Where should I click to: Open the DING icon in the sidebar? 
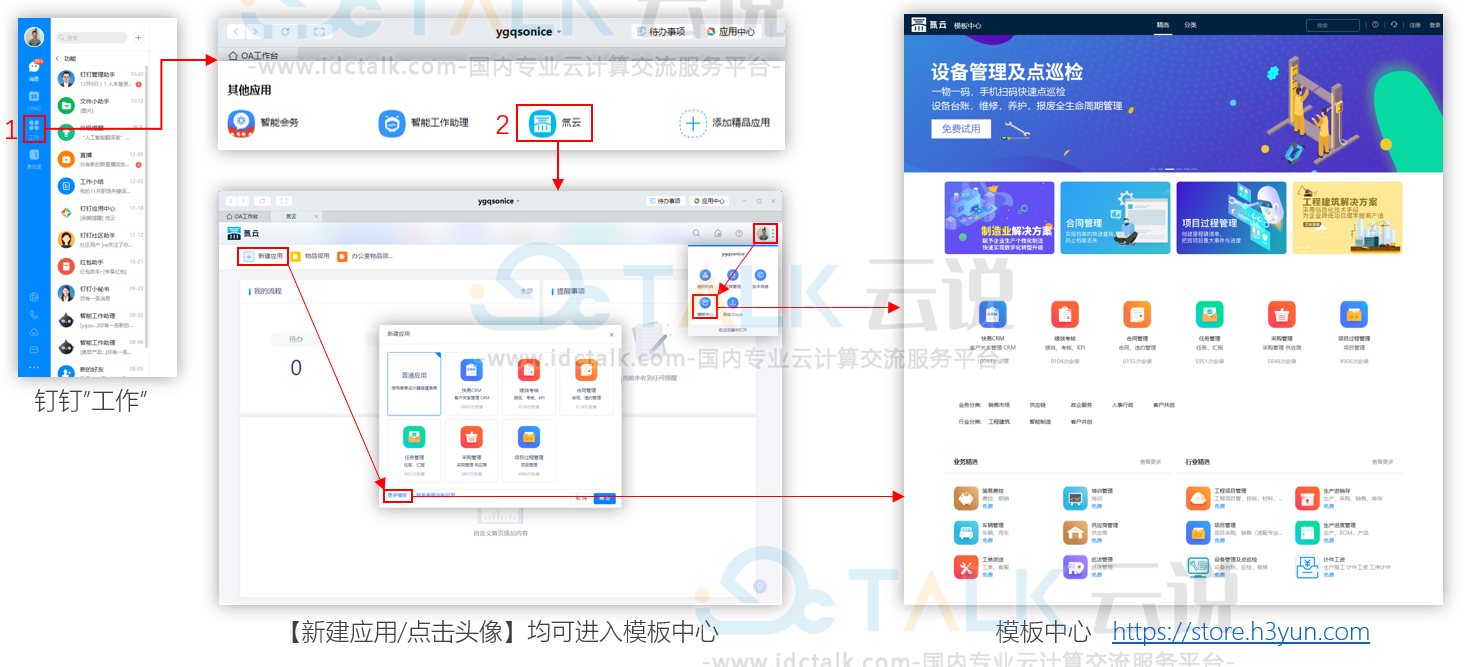coord(34,98)
